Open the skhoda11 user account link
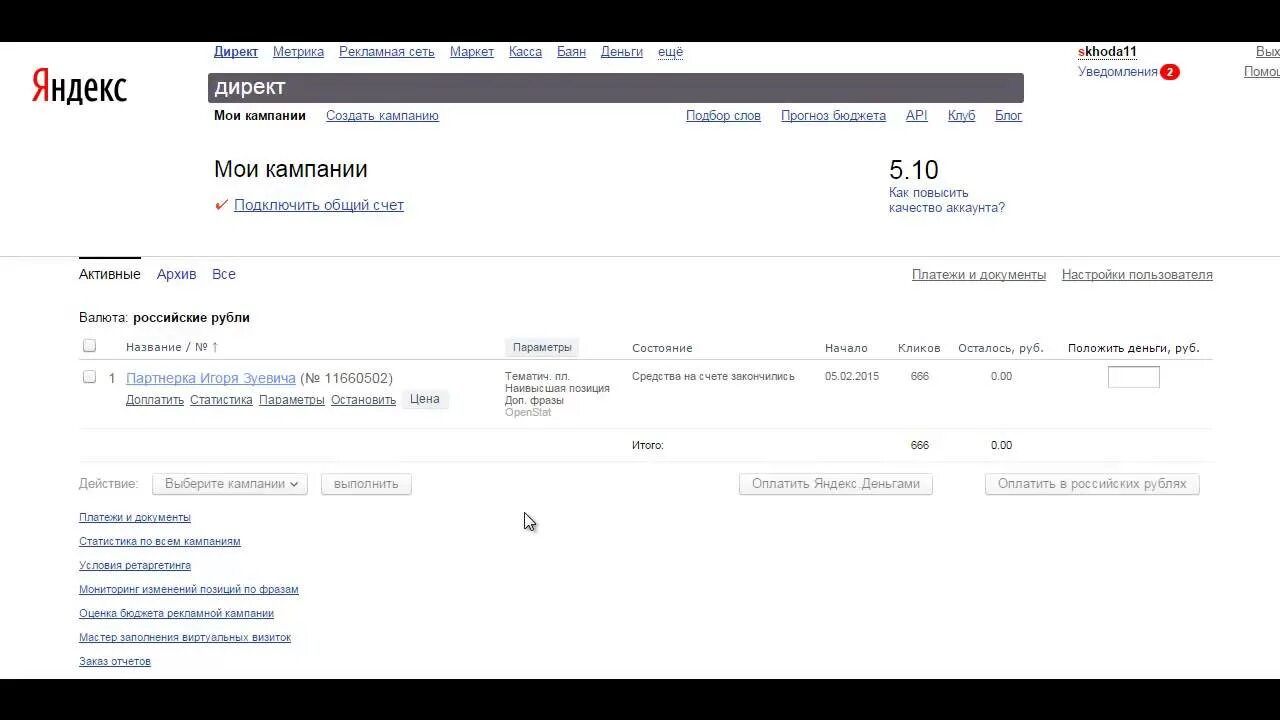 [x=1107, y=52]
